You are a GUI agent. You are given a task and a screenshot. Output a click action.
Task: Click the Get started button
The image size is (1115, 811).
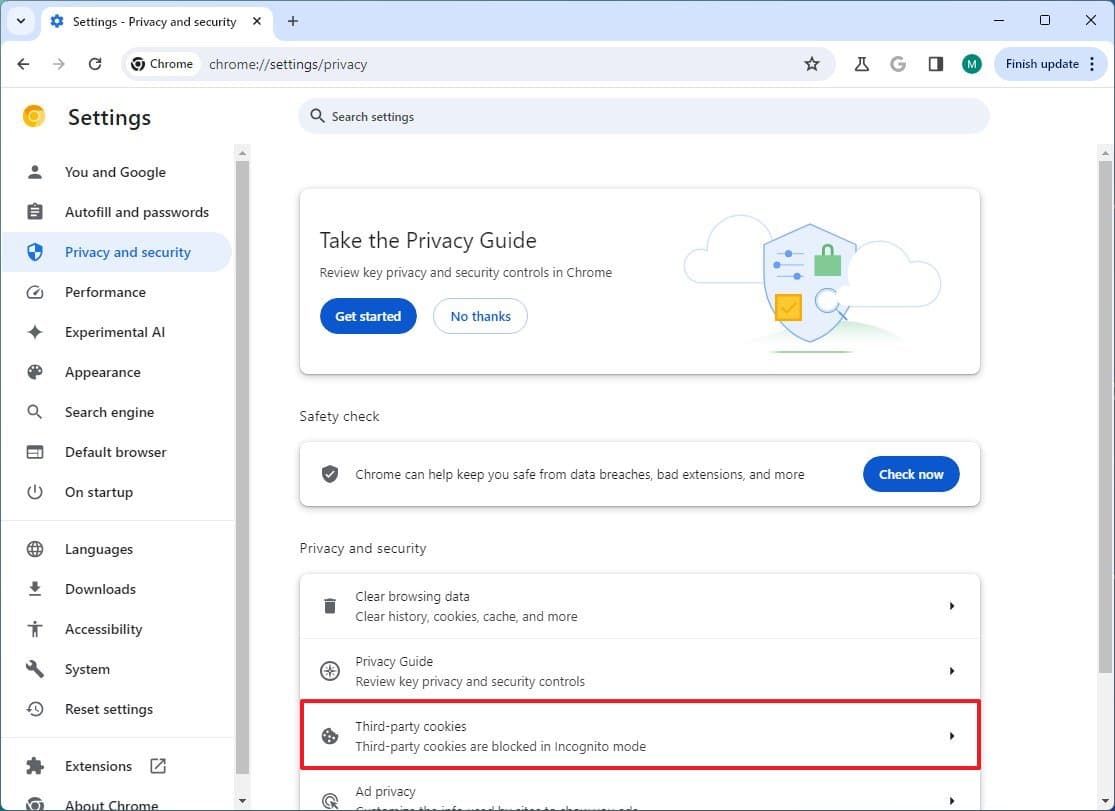(x=368, y=316)
